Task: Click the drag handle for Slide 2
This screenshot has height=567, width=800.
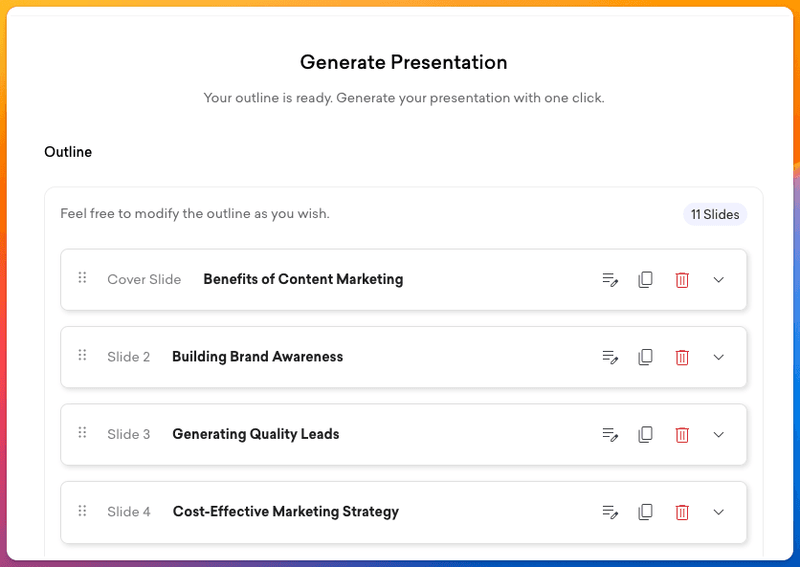Action: (x=82, y=355)
